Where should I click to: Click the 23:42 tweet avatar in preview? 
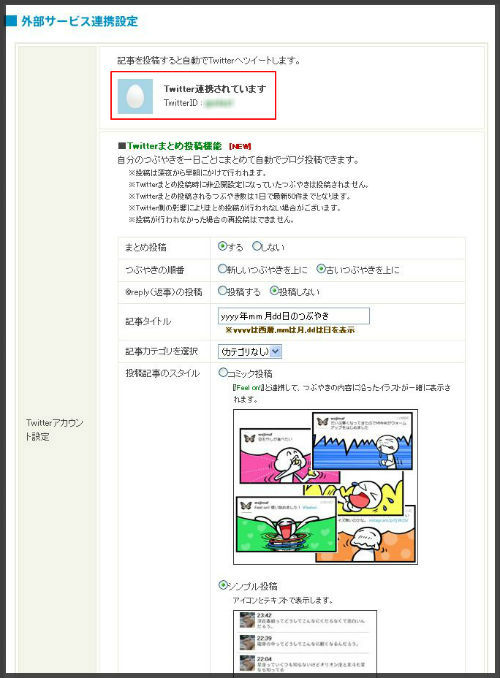(x=247, y=620)
